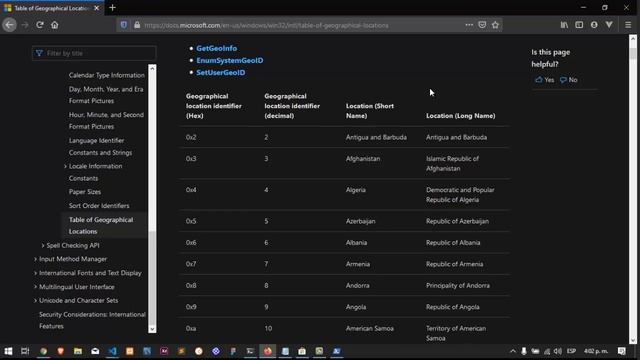This screenshot has height=360, width=640.
Task: Open the volume control in system tray
Action: (x=558, y=351)
